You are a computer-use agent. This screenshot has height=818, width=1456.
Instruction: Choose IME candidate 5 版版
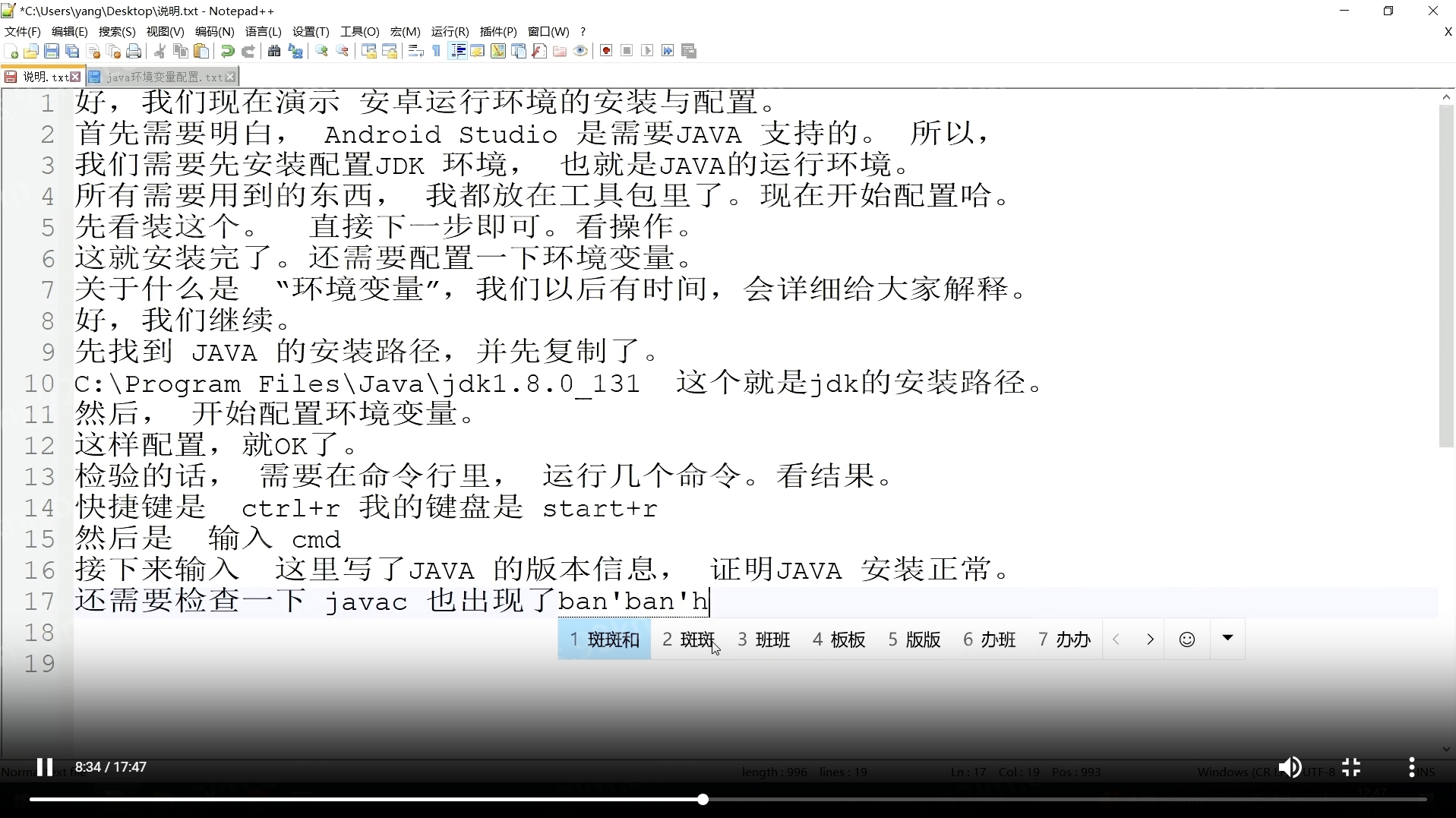(914, 640)
